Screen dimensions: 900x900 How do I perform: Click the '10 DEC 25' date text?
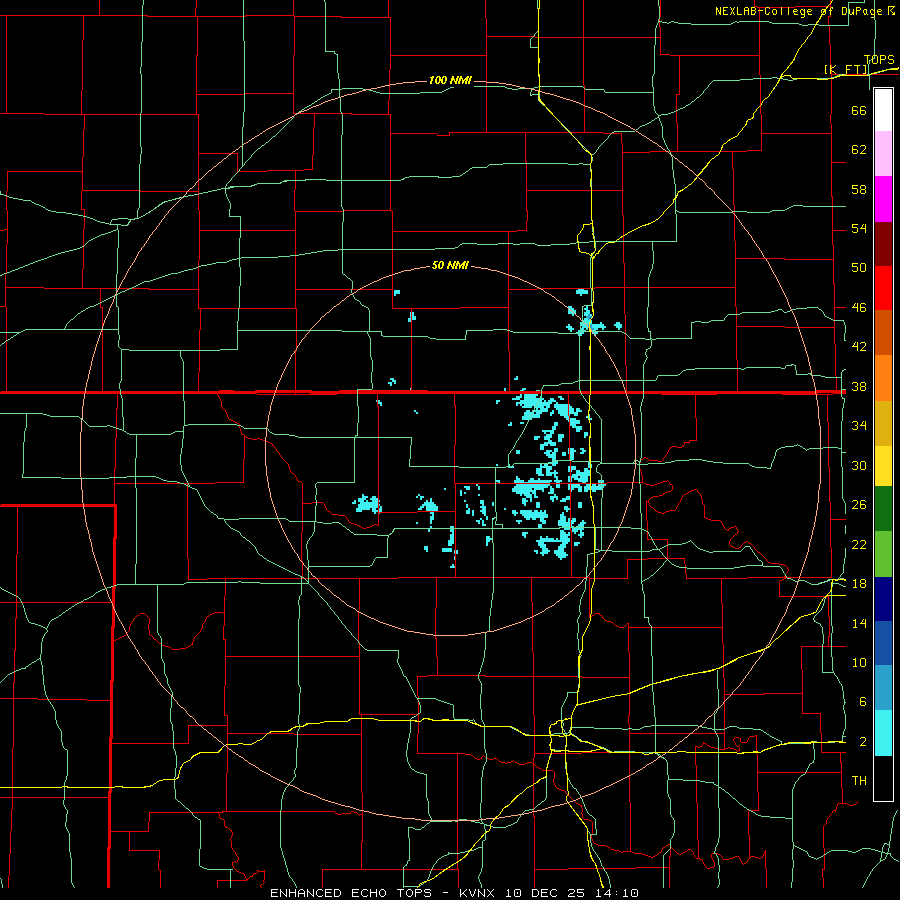tap(545, 893)
